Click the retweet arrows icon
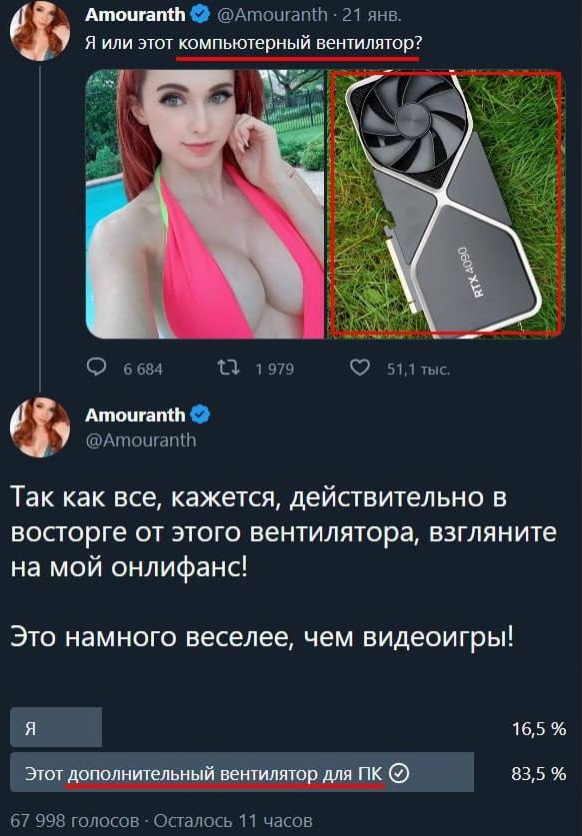The height and width of the screenshot is (836, 582). coord(229,367)
